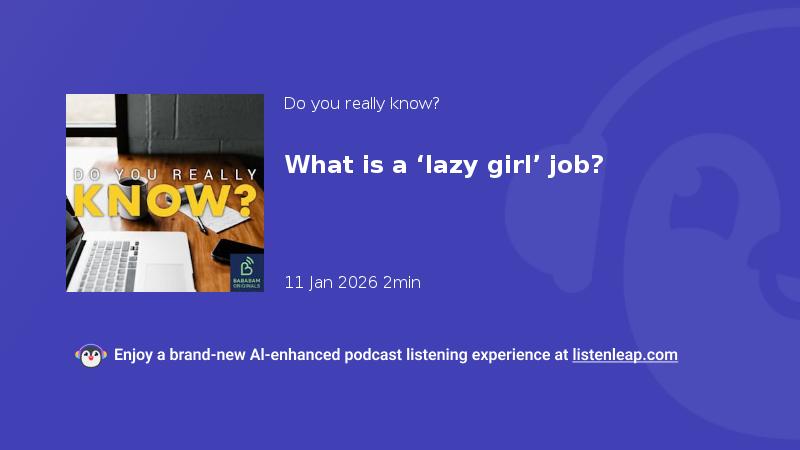Click "DO YOU REALLY" text on cover

[x=165, y=175]
